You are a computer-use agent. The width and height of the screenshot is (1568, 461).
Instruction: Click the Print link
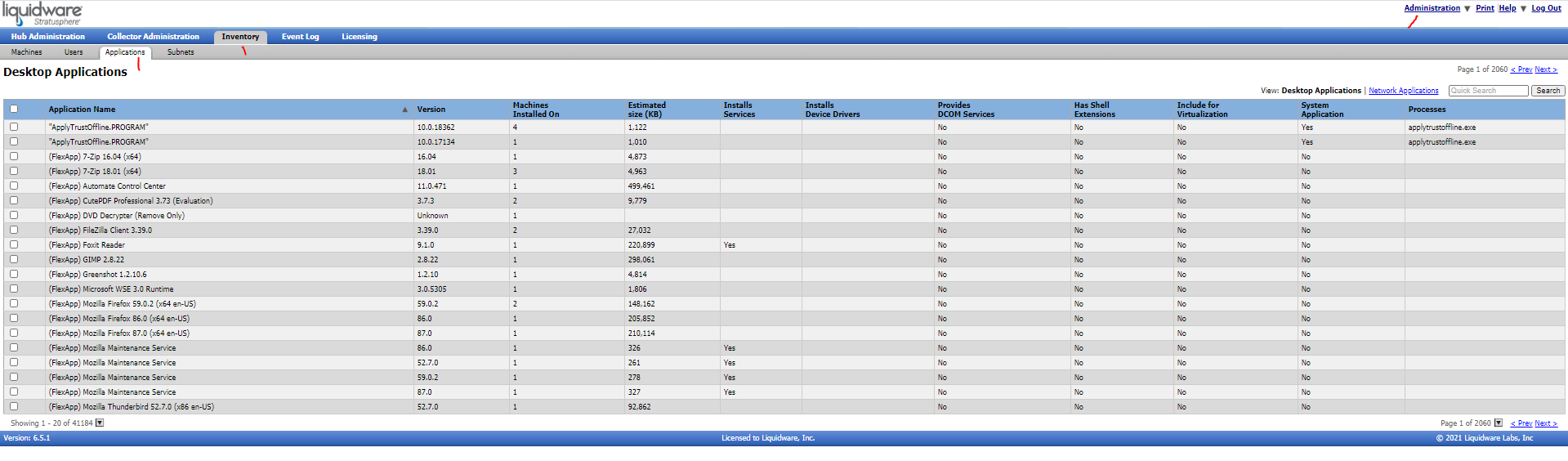[x=1485, y=8]
